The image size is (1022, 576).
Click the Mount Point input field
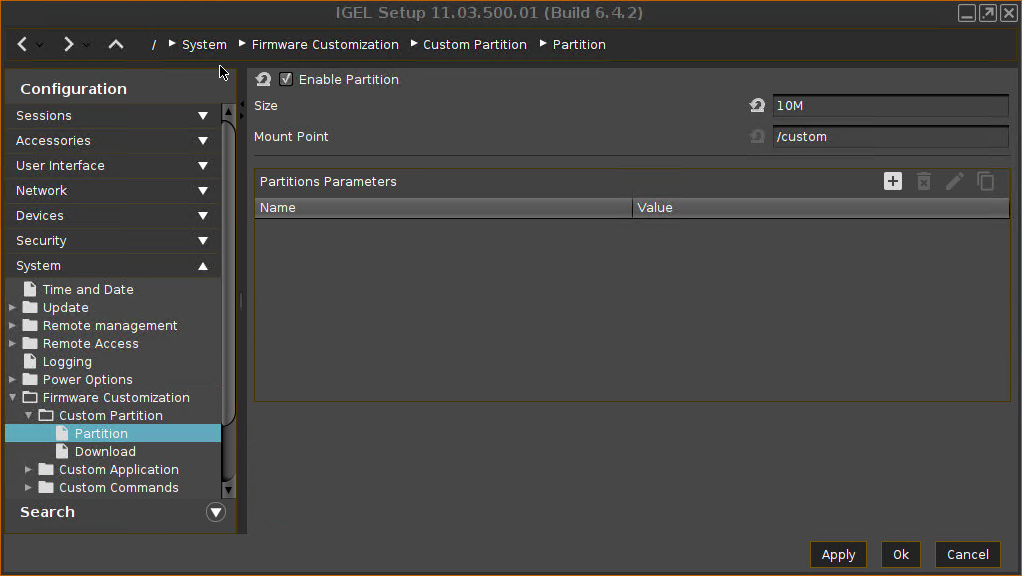tap(890, 137)
